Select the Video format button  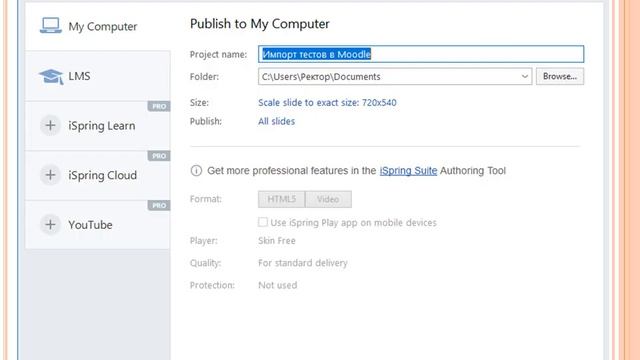(x=328, y=199)
